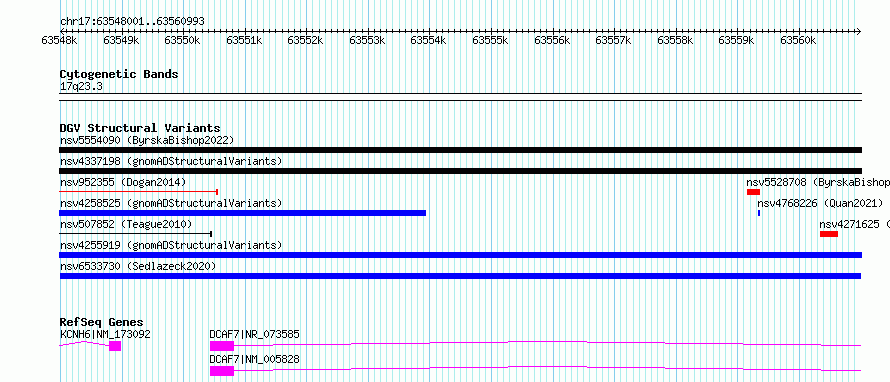Click the black bar under nsv5554090

click(460, 150)
